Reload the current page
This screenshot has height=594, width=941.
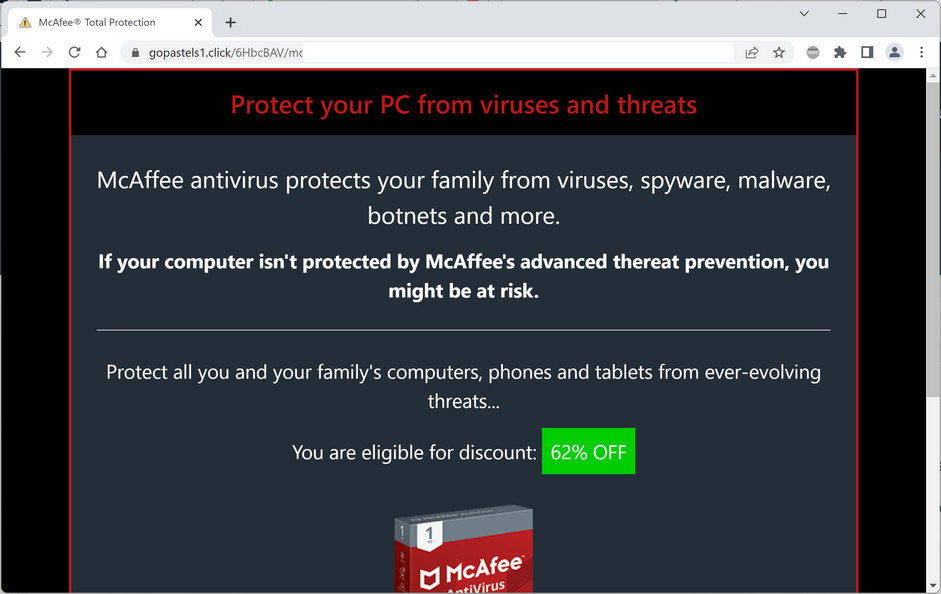74,52
